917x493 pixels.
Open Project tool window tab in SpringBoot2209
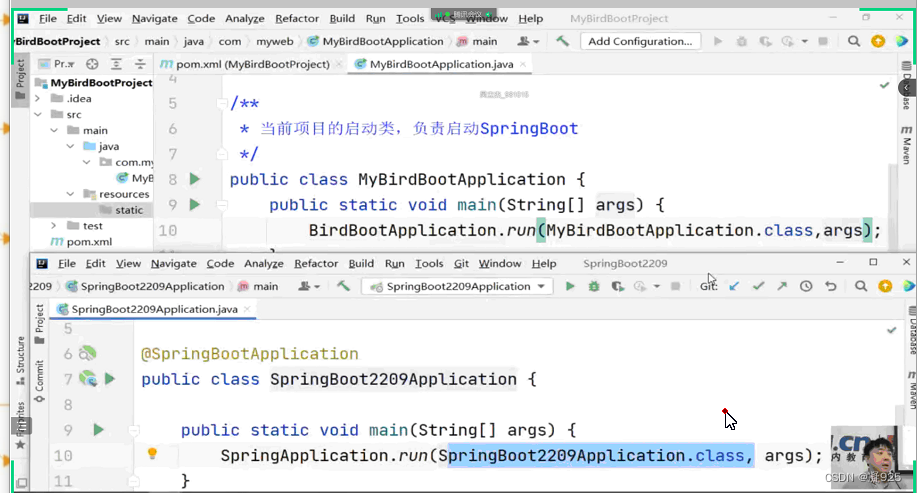(39, 325)
